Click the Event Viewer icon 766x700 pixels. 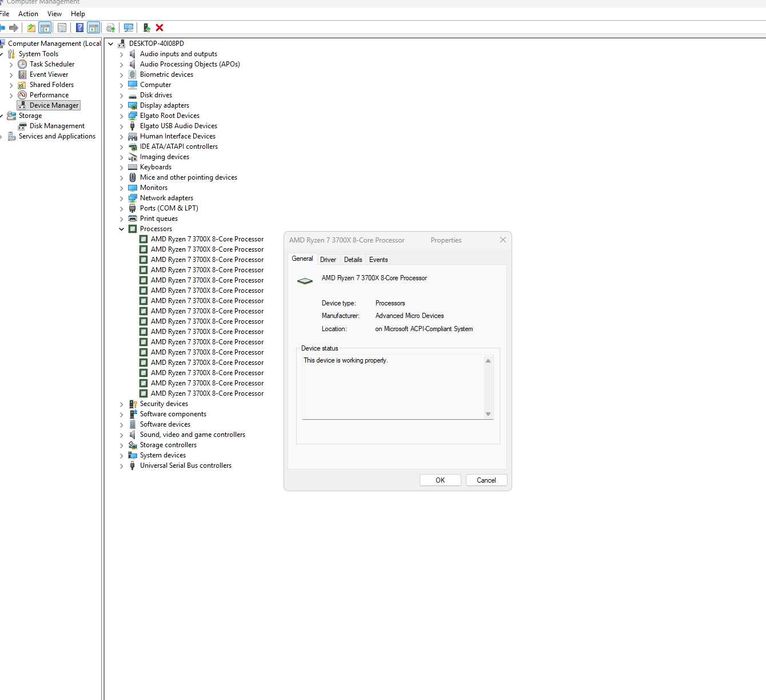pos(22,74)
